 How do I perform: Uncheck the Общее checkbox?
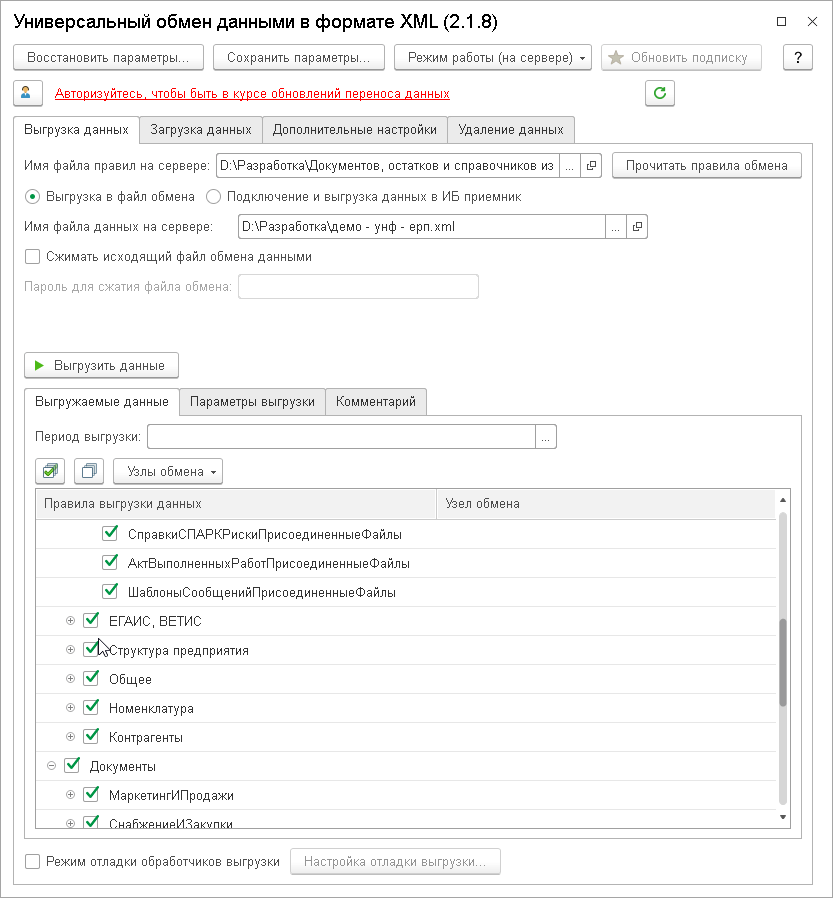[91, 679]
